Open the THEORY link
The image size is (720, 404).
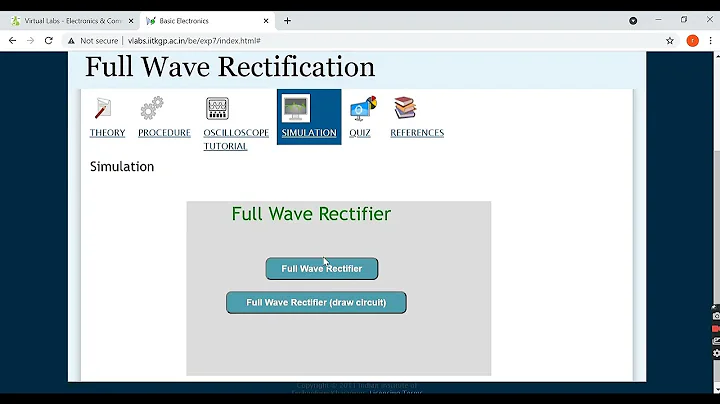[x=107, y=133]
